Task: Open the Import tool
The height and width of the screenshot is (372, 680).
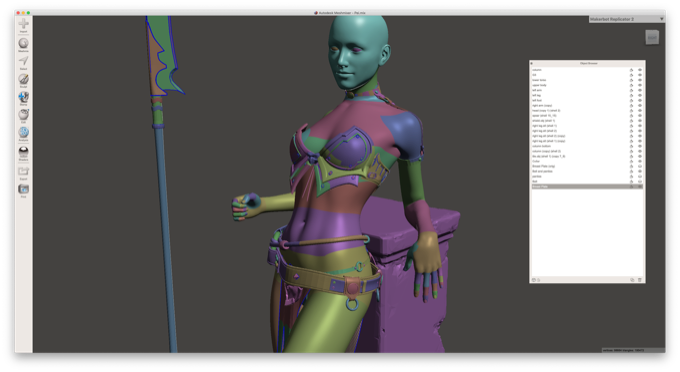Action: pyautogui.click(x=23, y=25)
